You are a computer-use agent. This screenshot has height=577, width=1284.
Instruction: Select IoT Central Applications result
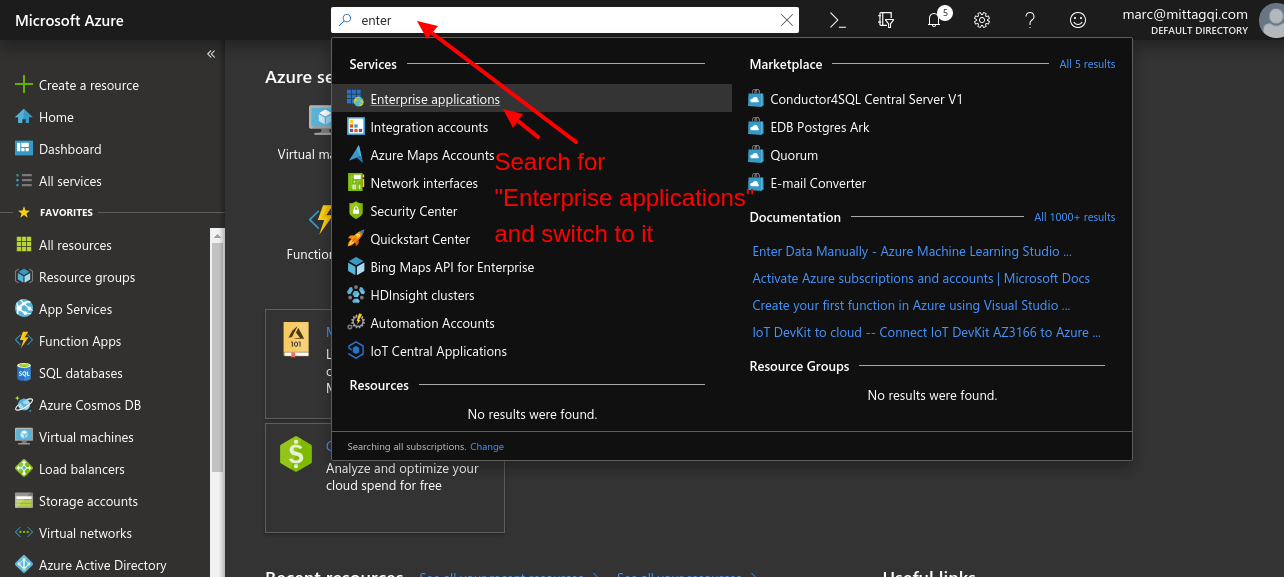pyautogui.click(x=438, y=351)
